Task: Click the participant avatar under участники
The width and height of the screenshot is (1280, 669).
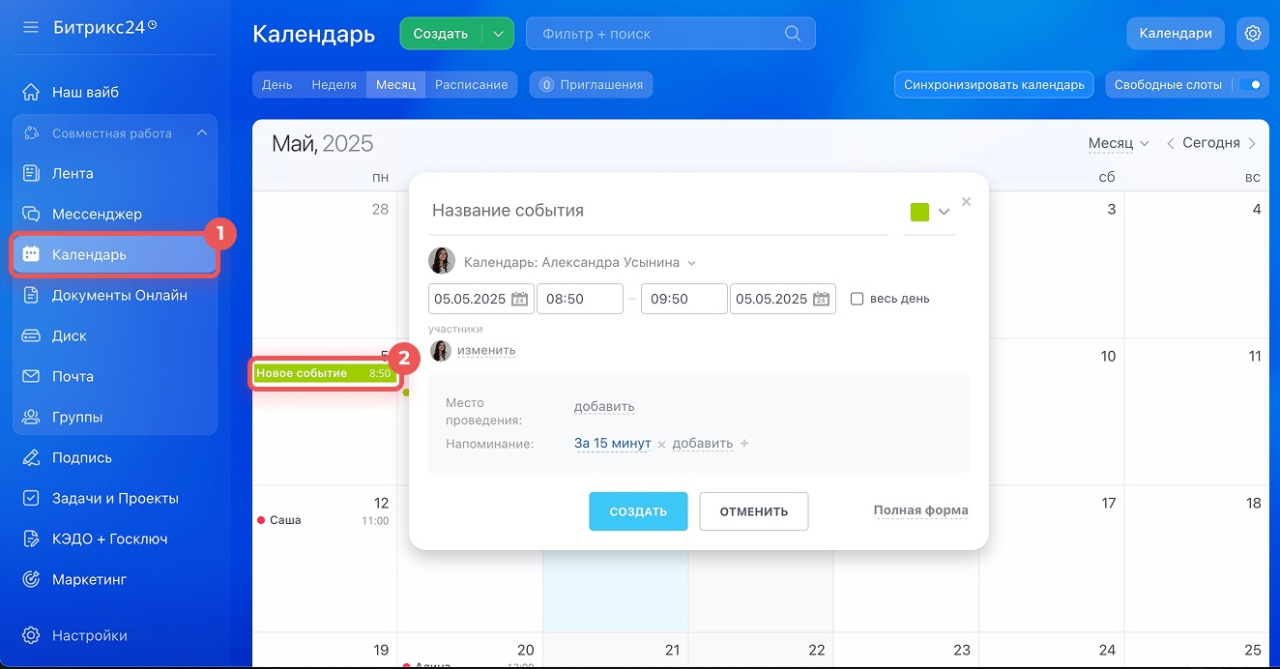Action: (x=440, y=351)
